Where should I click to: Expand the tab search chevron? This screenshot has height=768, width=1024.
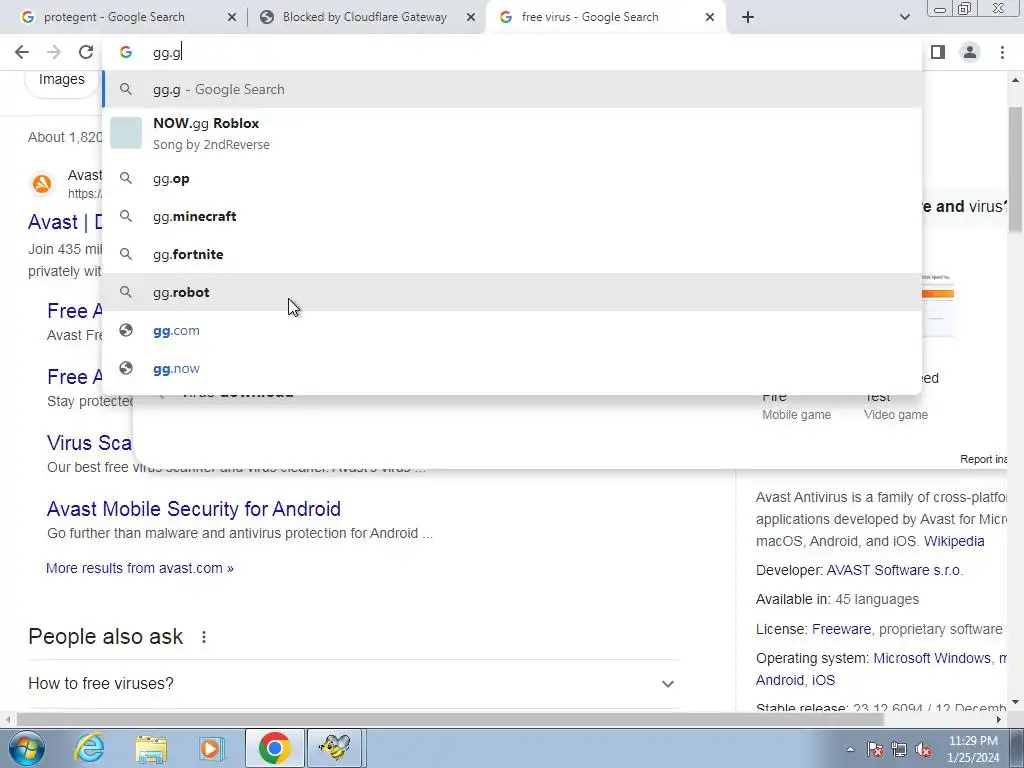904,17
